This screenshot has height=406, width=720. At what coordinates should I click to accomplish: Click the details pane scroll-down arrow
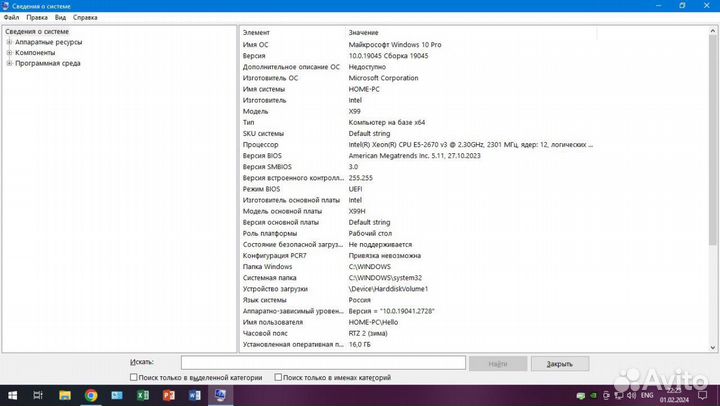tap(713, 348)
